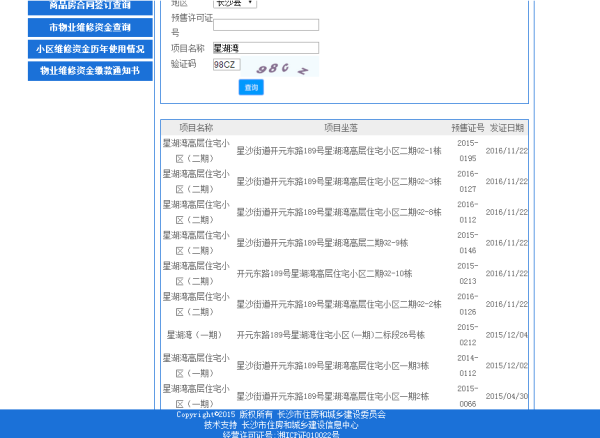This screenshot has height=438, width=600.
Task: Select 小区维修资金历年使用情况 sidebar item
Action: [90, 49]
